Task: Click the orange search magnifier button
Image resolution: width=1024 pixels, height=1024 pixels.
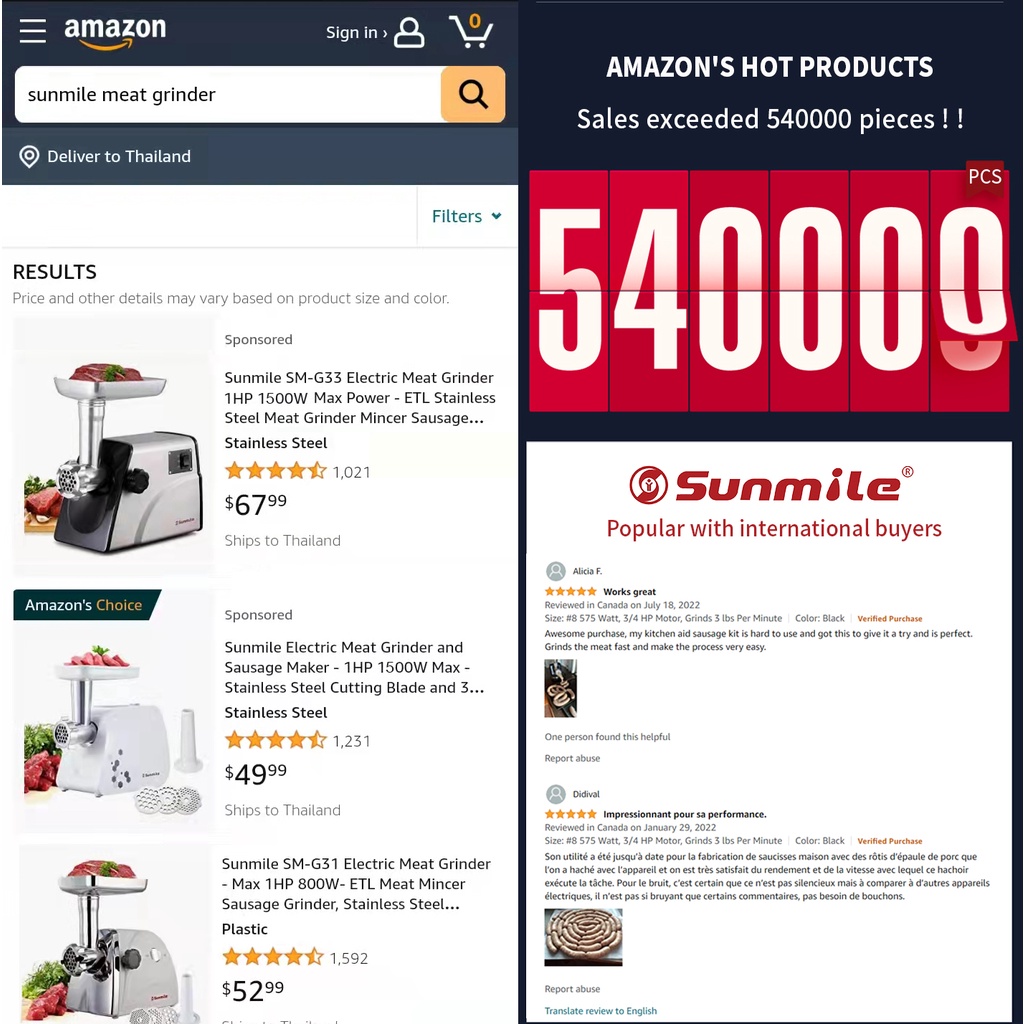Action: click(473, 94)
